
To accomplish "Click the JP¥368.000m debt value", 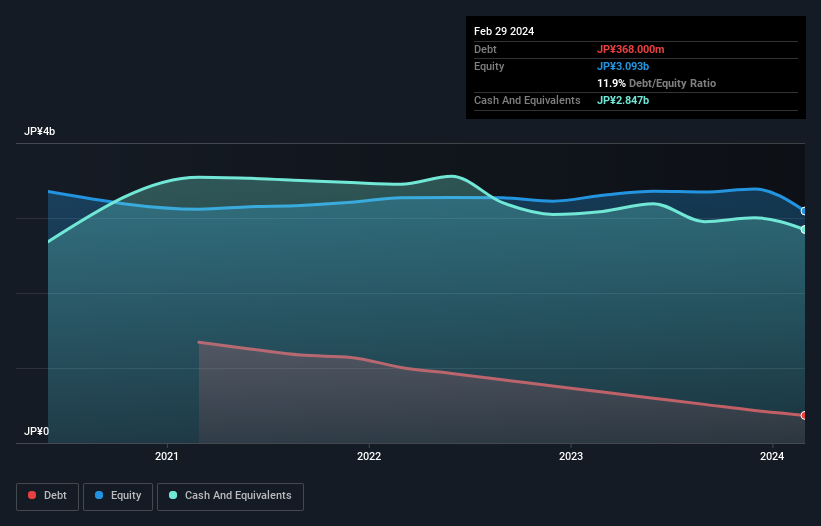I will point(630,49).
